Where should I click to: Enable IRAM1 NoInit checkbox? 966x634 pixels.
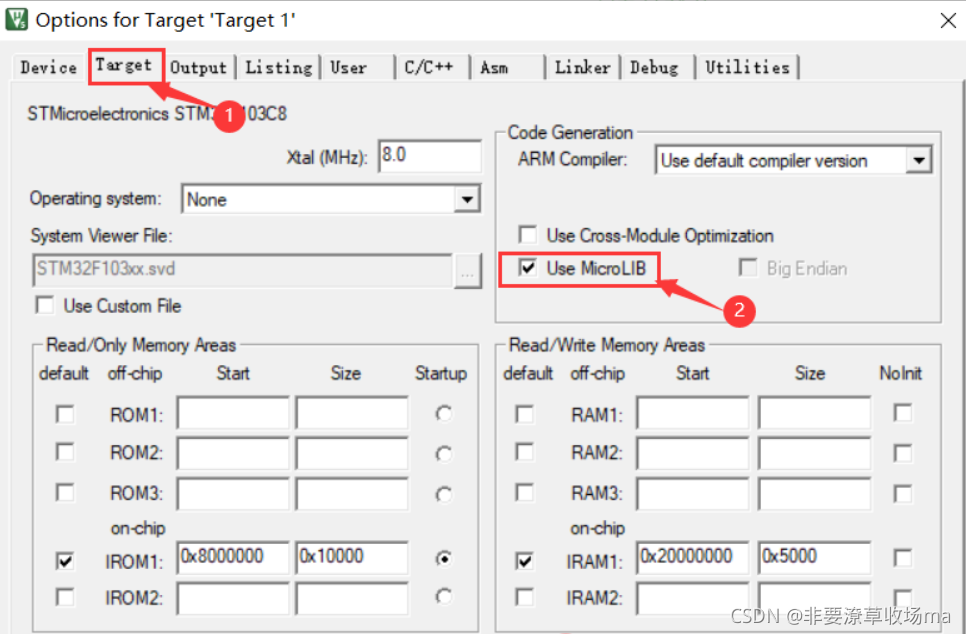coord(903,558)
